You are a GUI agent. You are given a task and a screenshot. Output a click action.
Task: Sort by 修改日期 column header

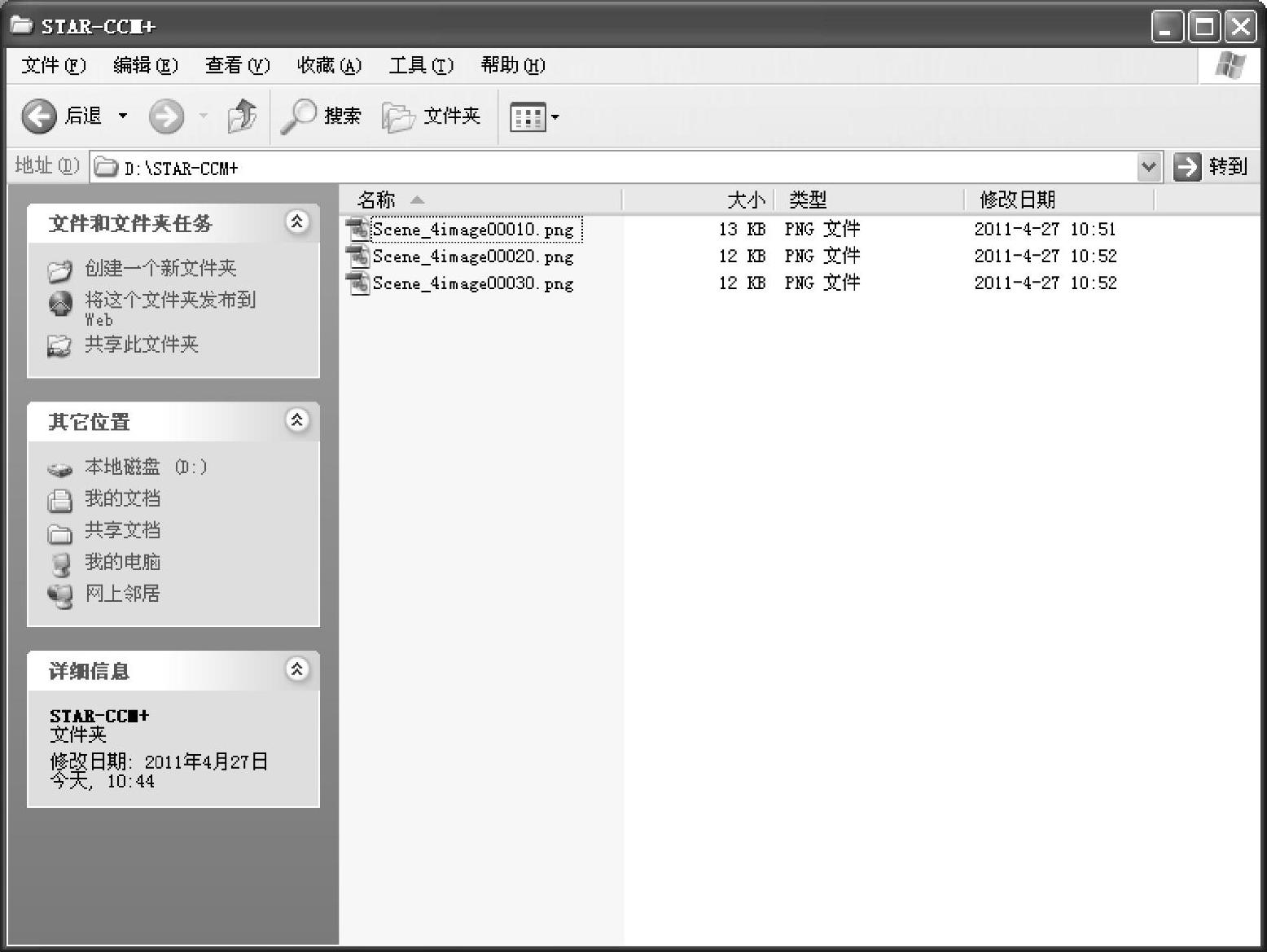[x=1059, y=200]
